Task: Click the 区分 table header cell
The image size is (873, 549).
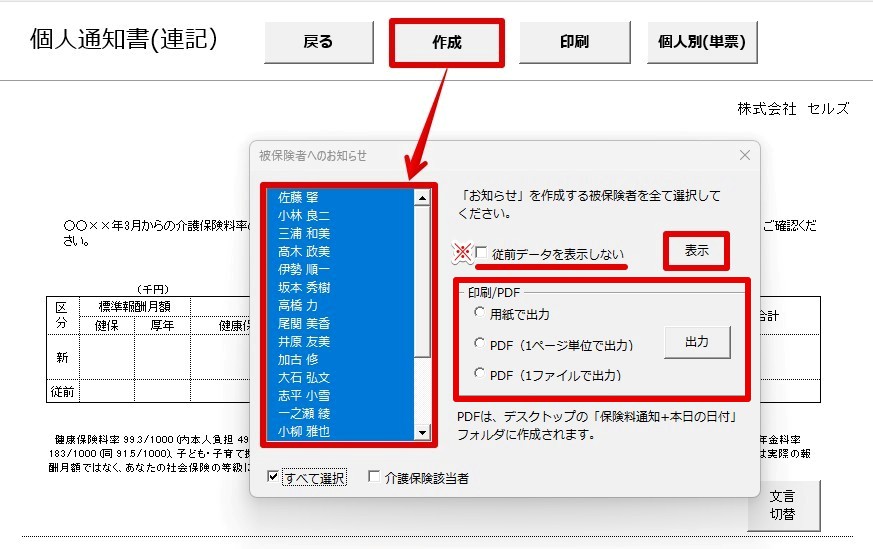Action: click(x=62, y=315)
